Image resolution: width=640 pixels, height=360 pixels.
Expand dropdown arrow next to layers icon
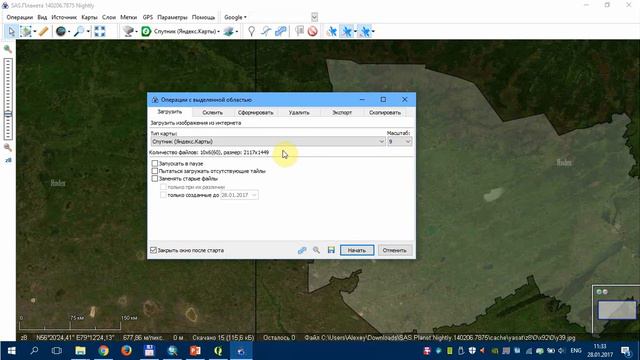237,31
